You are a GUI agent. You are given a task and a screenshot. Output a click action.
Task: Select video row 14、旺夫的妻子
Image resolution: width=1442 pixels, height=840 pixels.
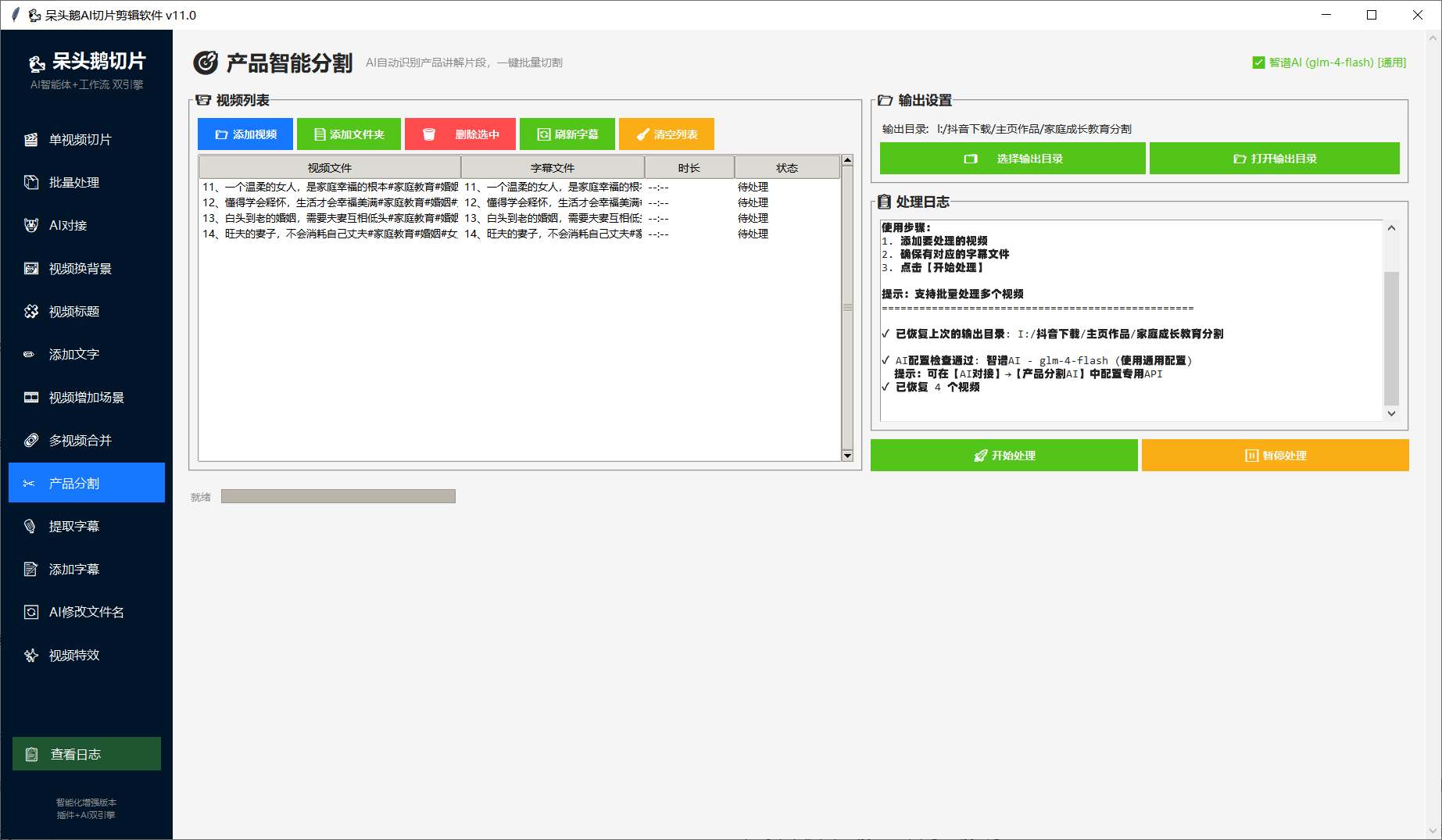coord(520,234)
